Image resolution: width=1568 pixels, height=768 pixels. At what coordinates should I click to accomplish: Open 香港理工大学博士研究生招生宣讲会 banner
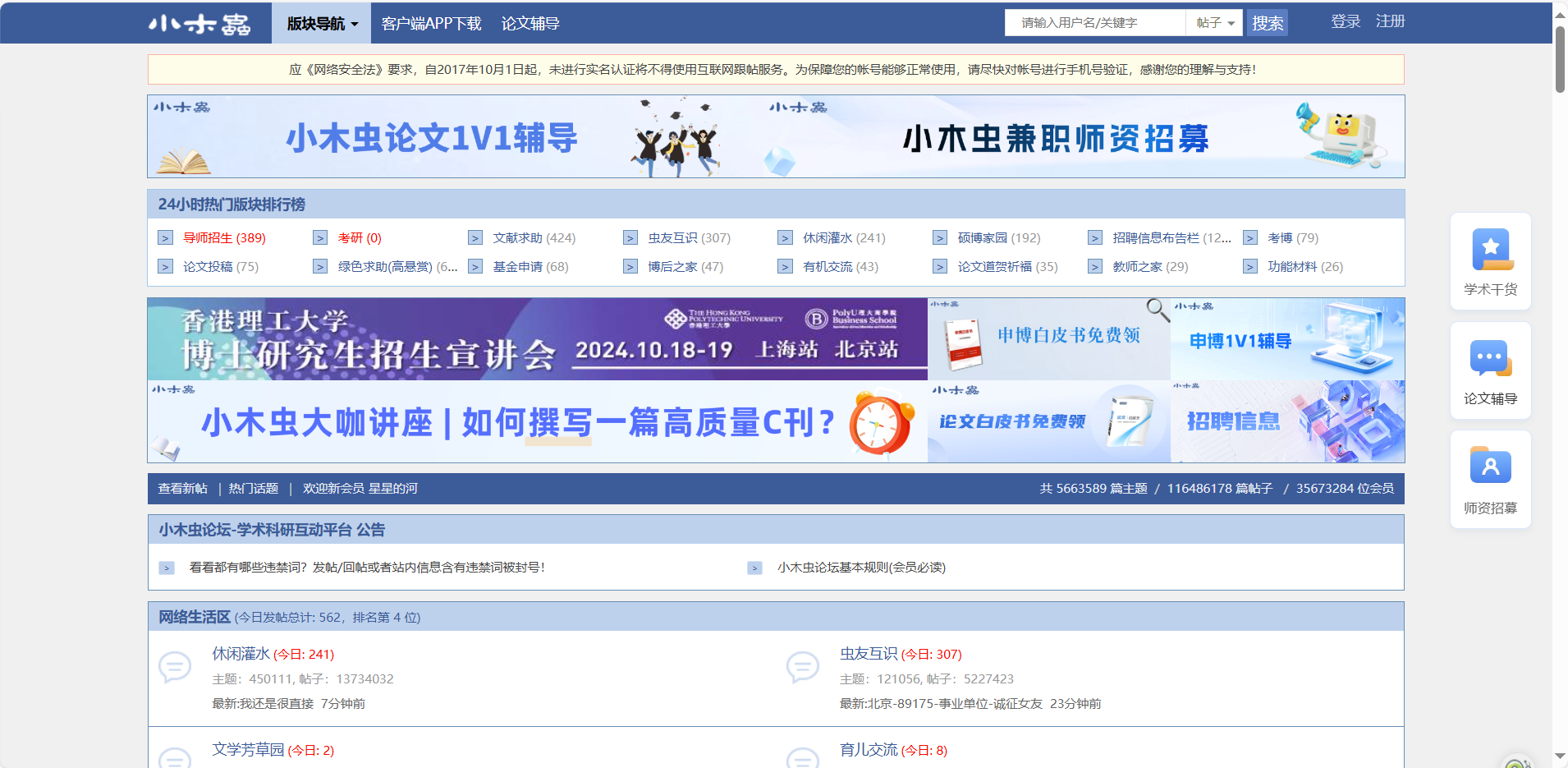(x=538, y=339)
